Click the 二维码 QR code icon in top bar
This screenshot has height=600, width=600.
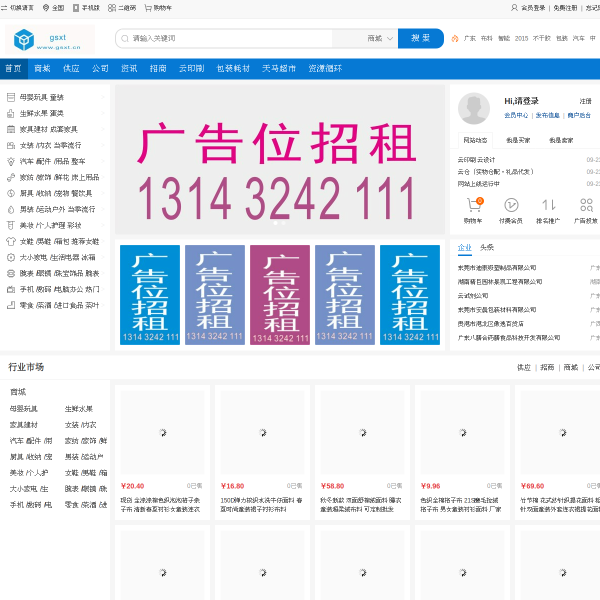[112, 7]
